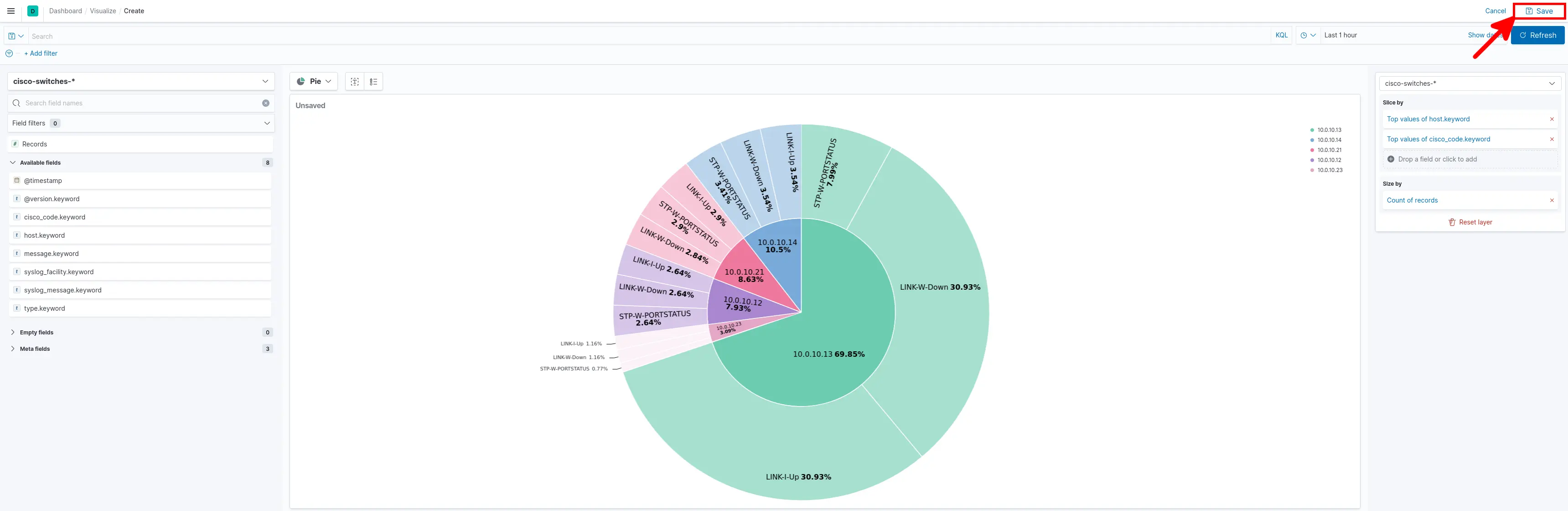This screenshot has height=511, width=1568.
Task: Clear the field name search box
Action: point(266,104)
